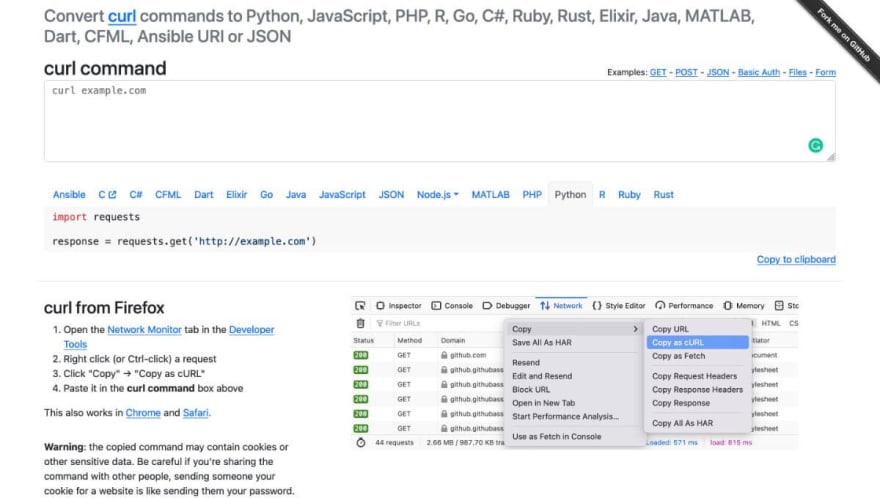
Task: Click the green Grammarly icon in textarea
Action: (815, 145)
